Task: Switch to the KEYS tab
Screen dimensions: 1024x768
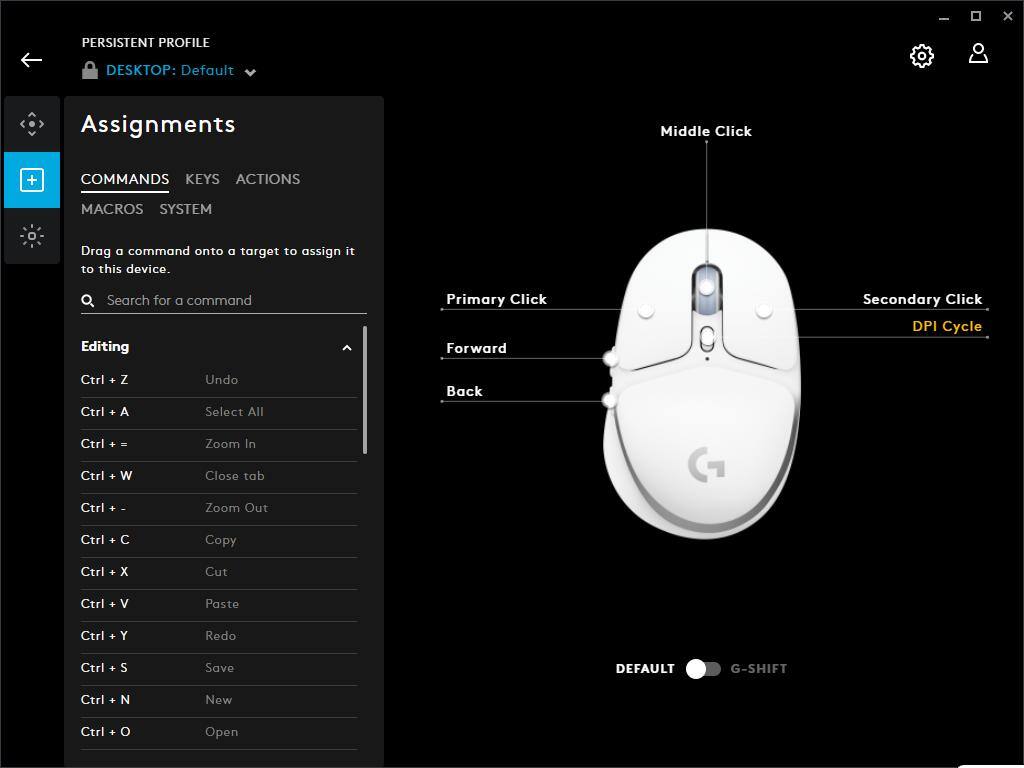Action: 202,179
